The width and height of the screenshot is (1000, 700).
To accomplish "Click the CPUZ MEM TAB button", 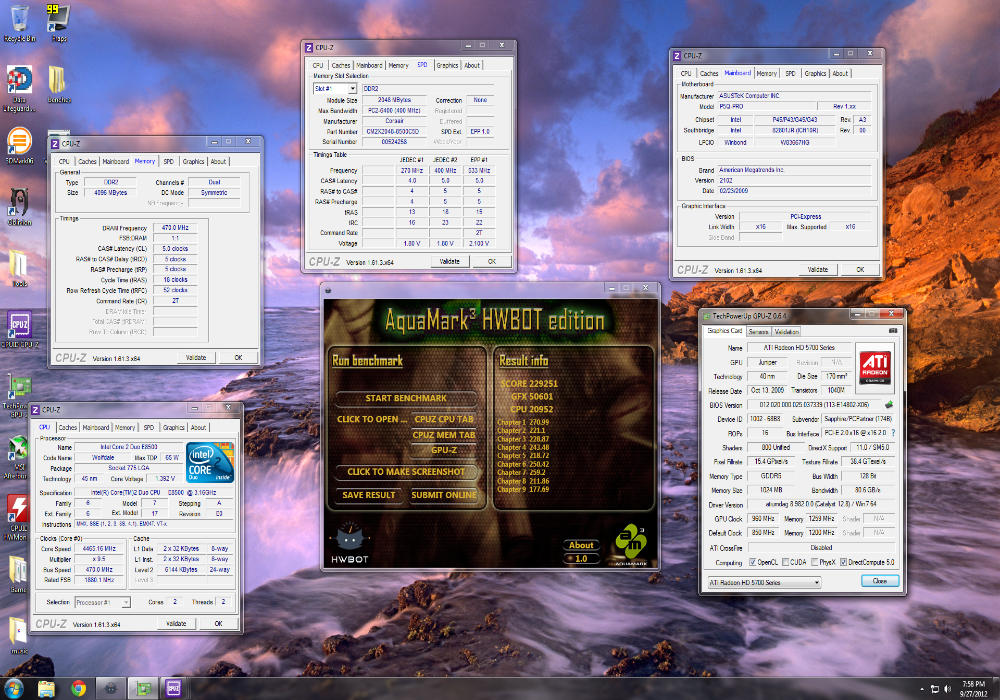I will pyautogui.click(x=444, y=435).
